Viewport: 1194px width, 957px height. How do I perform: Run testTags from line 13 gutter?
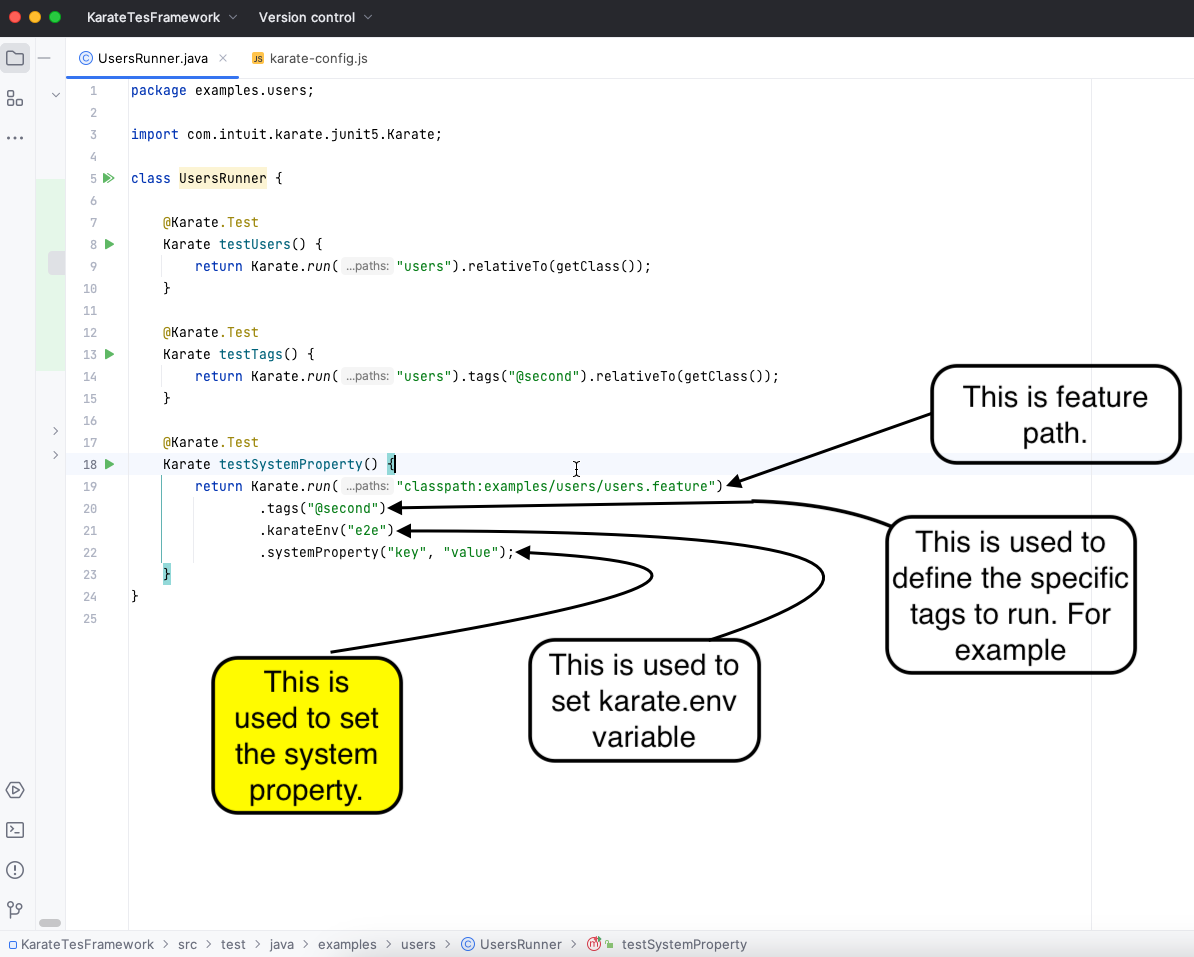109,354
